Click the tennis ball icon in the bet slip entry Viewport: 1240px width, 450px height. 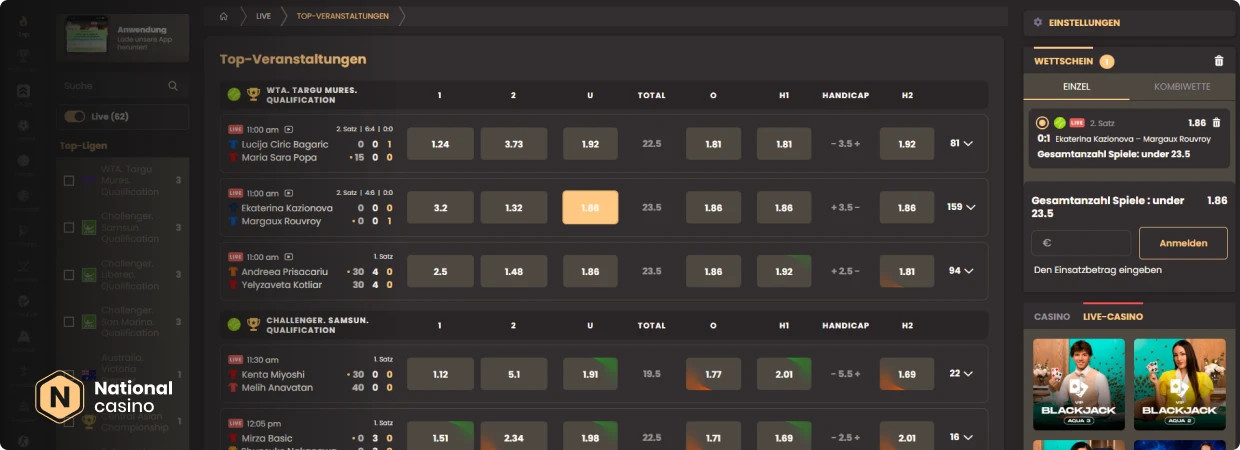pyautogui.click(x=1060, y=122)
